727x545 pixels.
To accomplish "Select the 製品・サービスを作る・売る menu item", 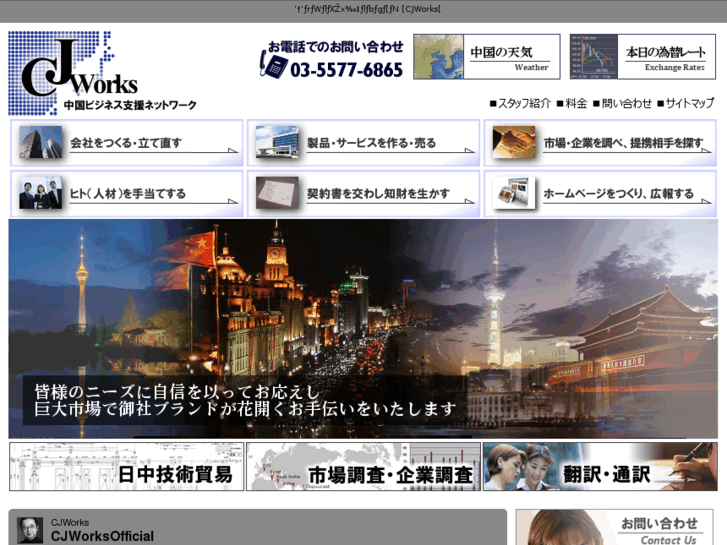I will tap(364, 143).
